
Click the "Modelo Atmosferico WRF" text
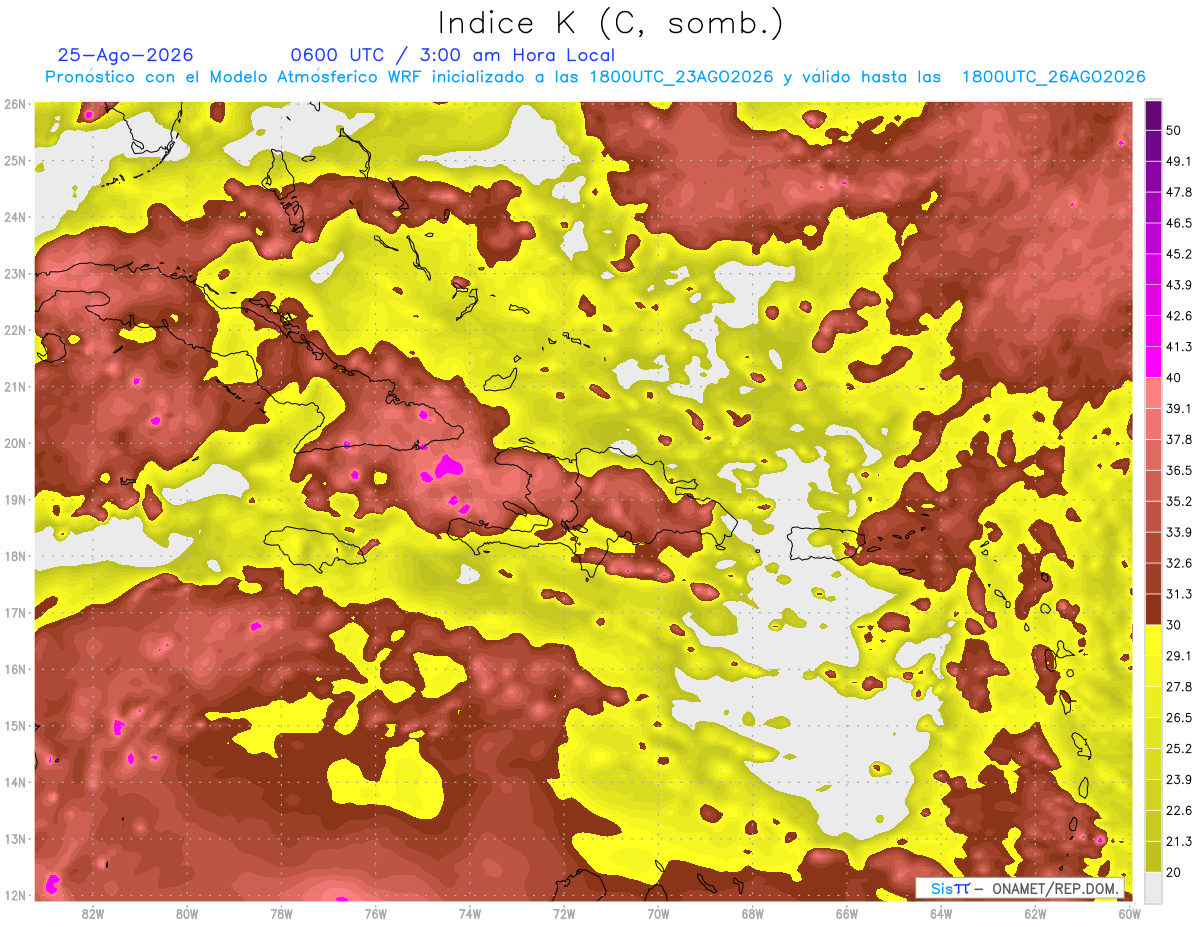click(322, 77)
